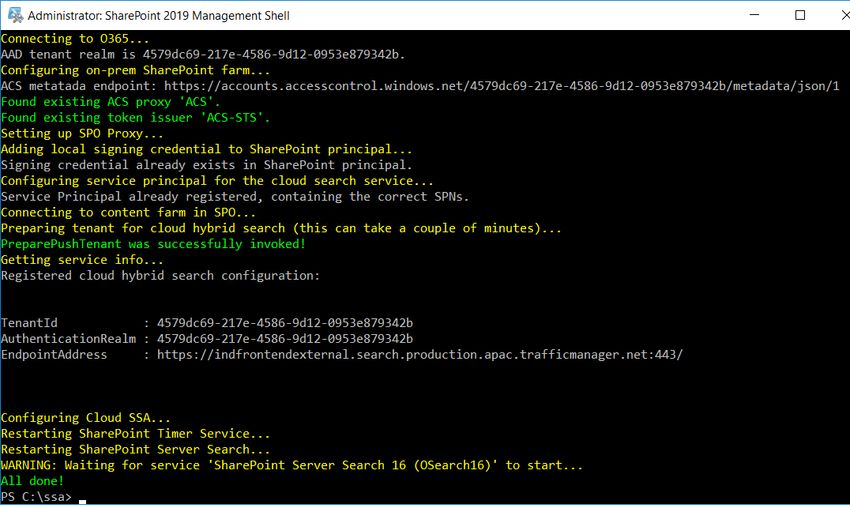Click the PS C:\ssa> command prompt
This screenshot has width=850, height=508.
point(36,497)
